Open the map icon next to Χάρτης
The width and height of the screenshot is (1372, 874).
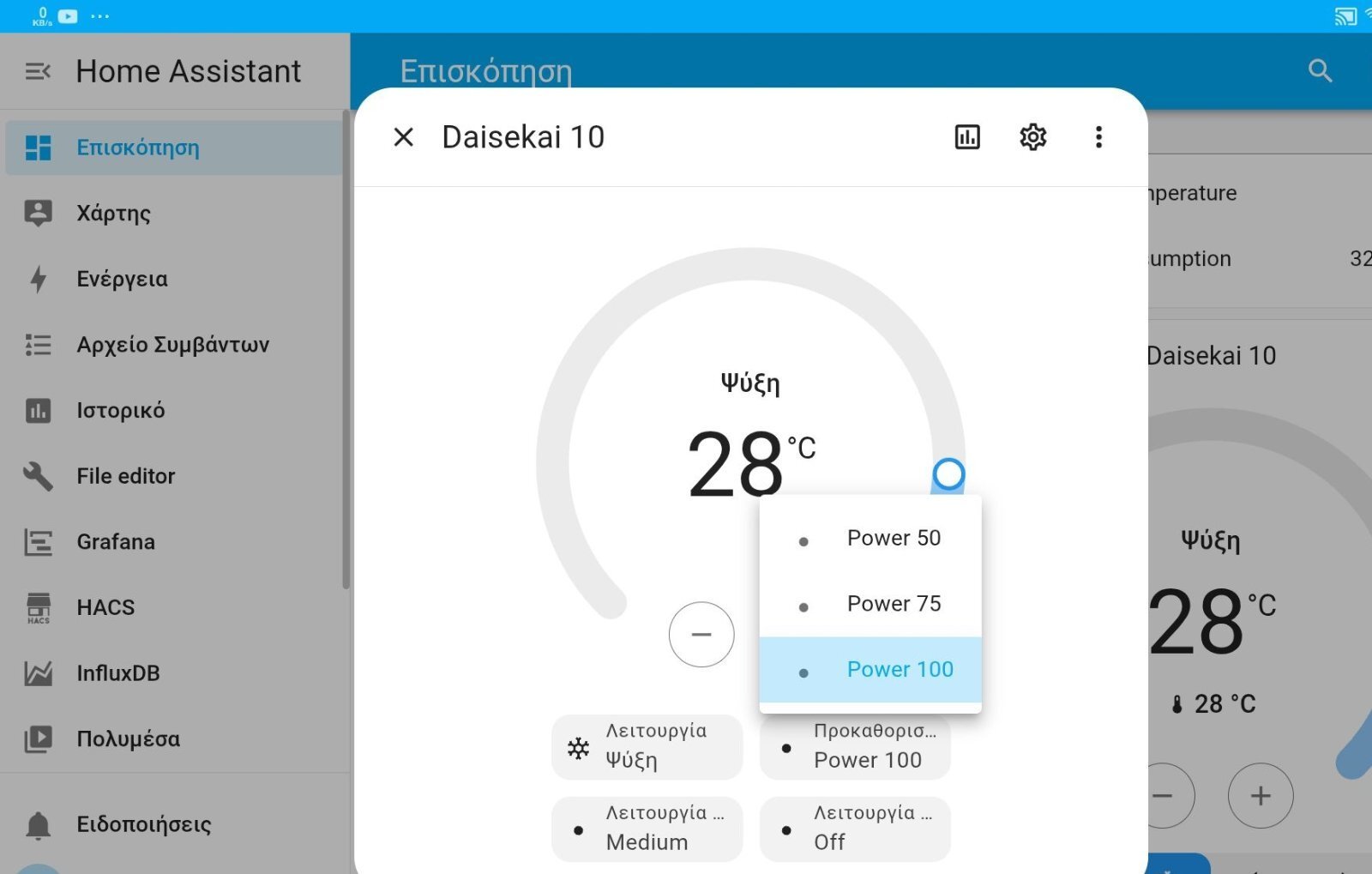click(39, 213)
